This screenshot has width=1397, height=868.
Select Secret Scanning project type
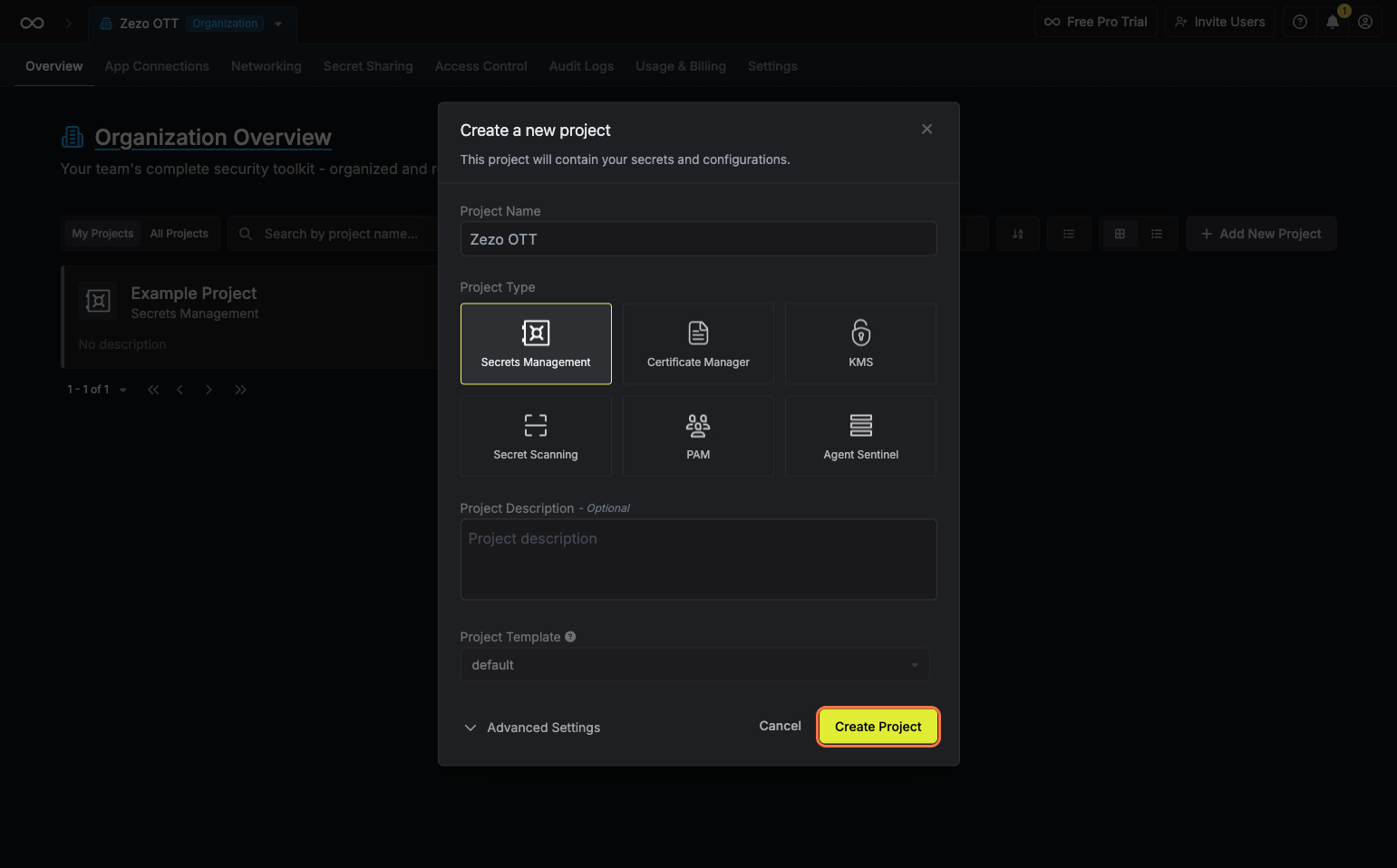coord(536,437)
